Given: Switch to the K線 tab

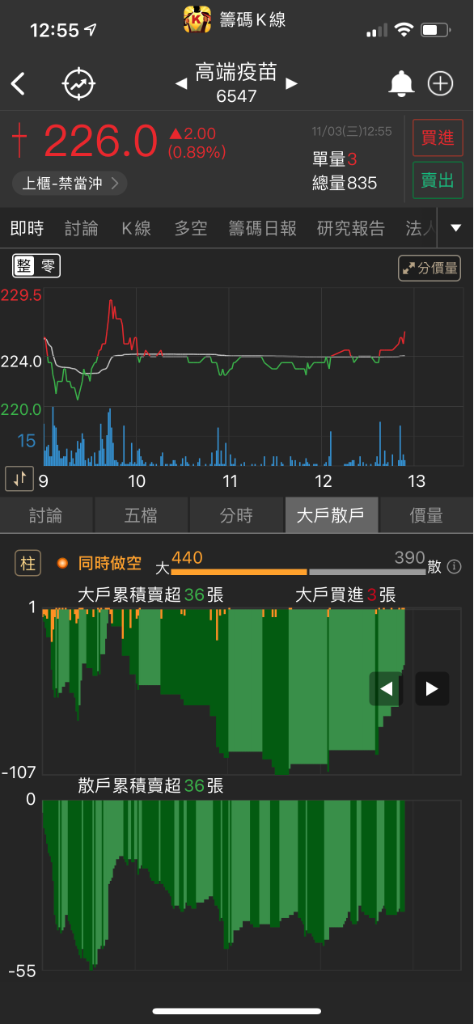Looking at the screenshot, I should click(x=136, y=229).
